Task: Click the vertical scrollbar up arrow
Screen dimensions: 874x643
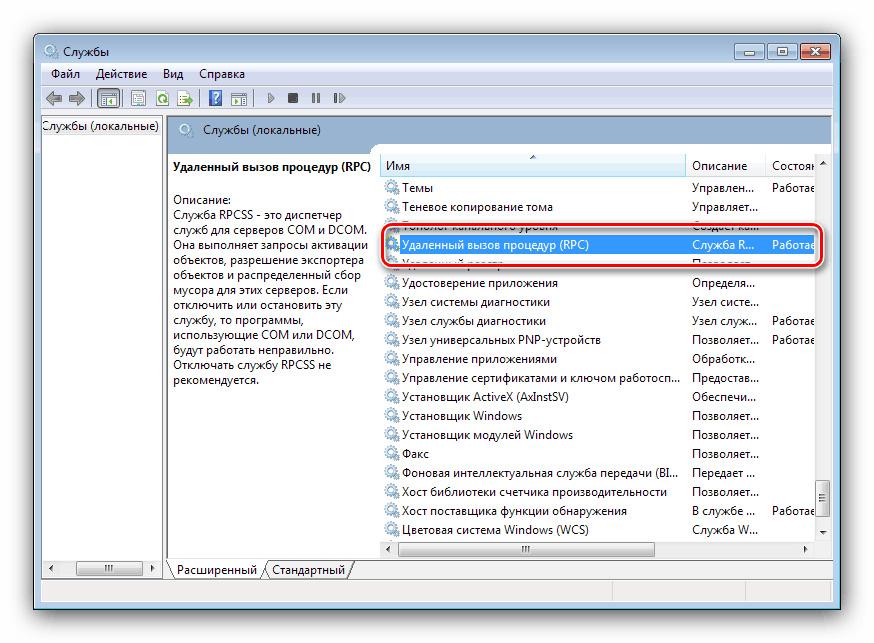Action: click(x=823, y=163)
